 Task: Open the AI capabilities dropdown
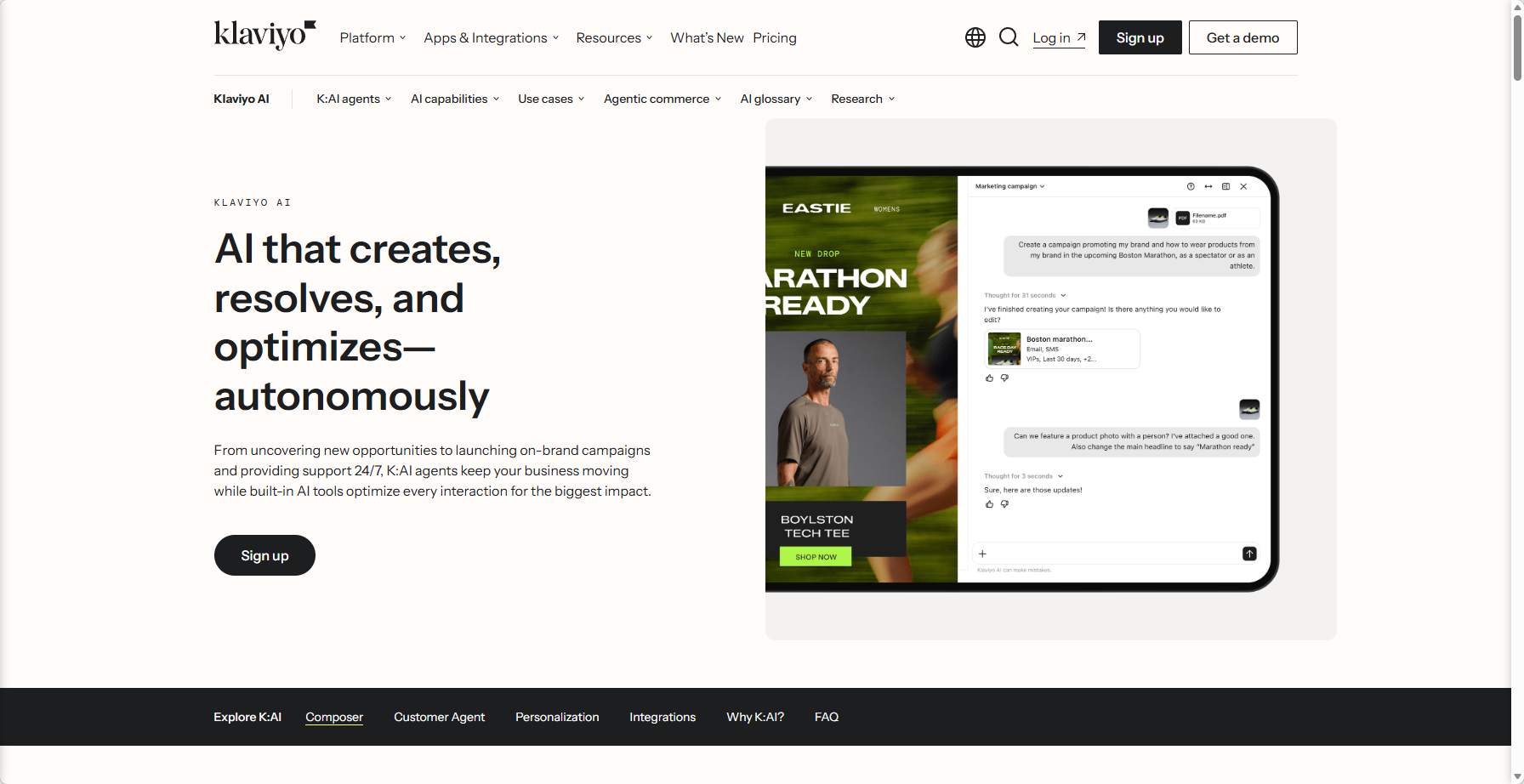pos(455,99)
